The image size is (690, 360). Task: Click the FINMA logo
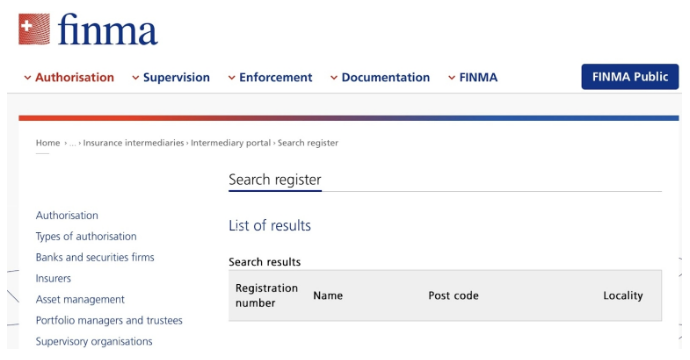[x=88, y=29]
